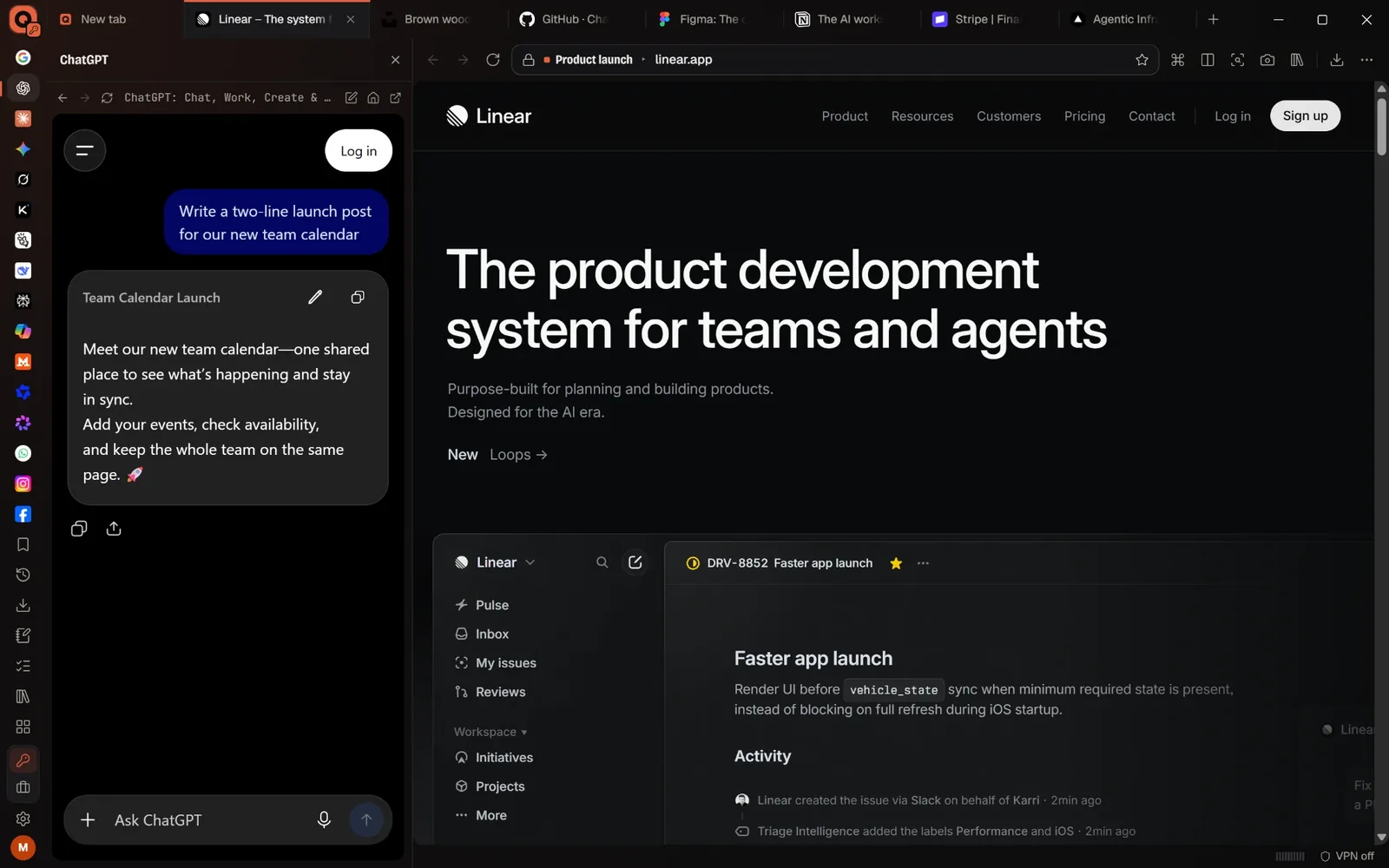Viewport: 1389px width, 868px height.
Task: Open the password key icon in sidebar
Action: [23, 760]
